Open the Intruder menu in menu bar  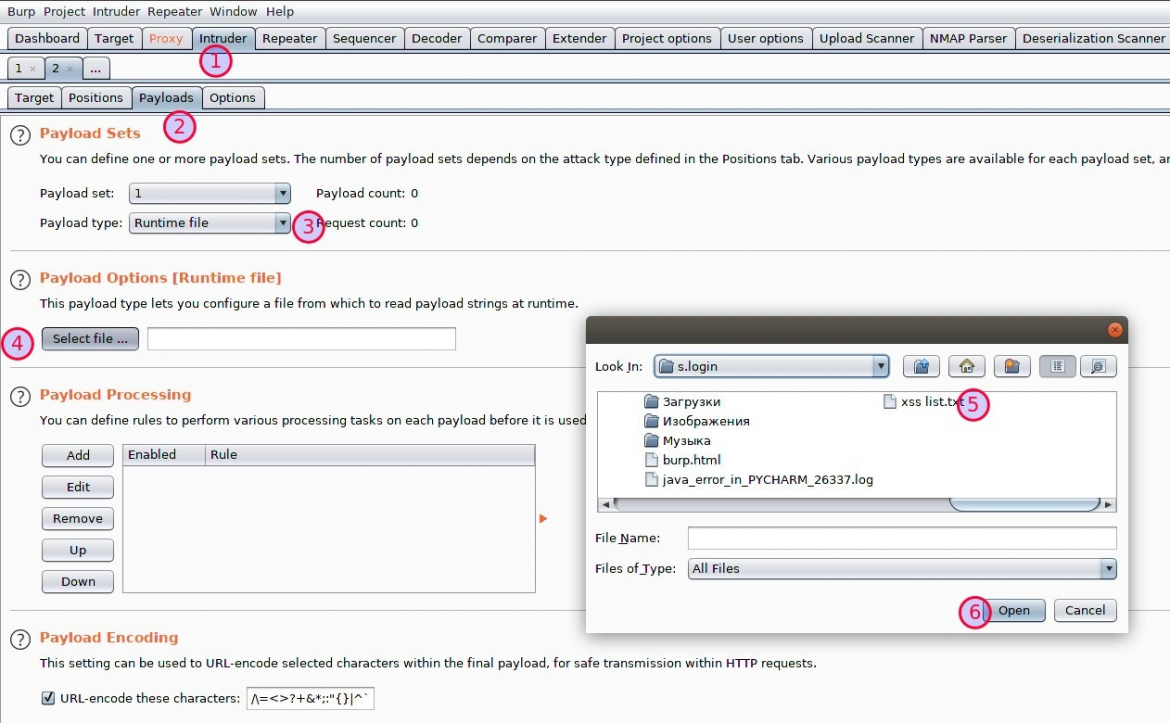tap(116, 11)
